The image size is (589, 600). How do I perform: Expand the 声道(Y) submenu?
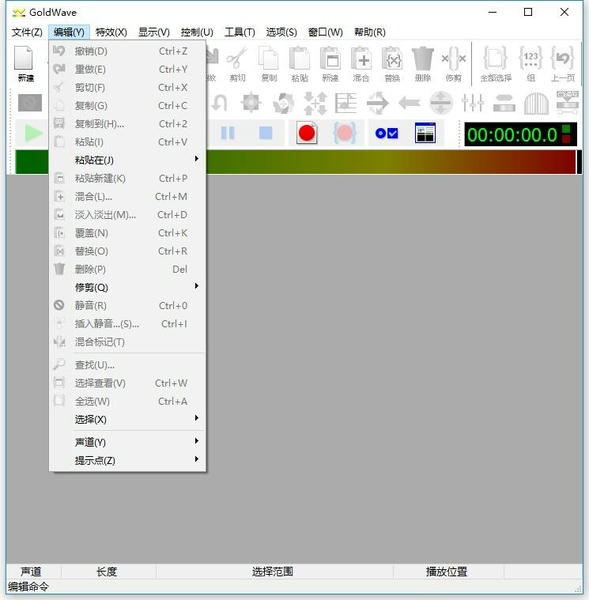(127, 442)
